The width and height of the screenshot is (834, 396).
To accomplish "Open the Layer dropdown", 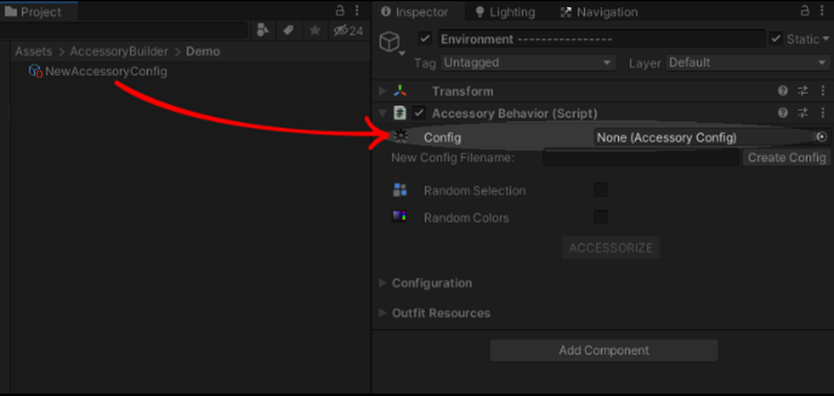I will tap(747, 63).
